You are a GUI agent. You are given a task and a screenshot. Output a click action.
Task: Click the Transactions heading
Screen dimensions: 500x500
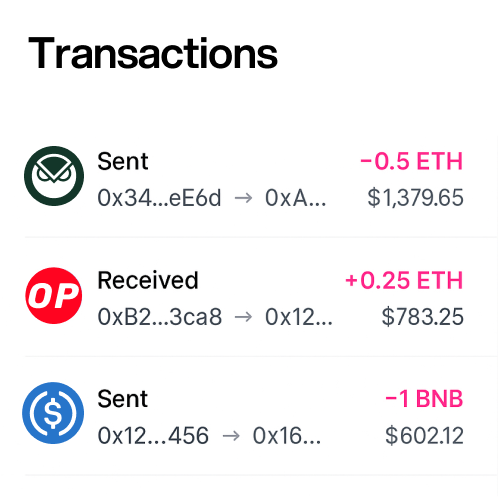153,53
